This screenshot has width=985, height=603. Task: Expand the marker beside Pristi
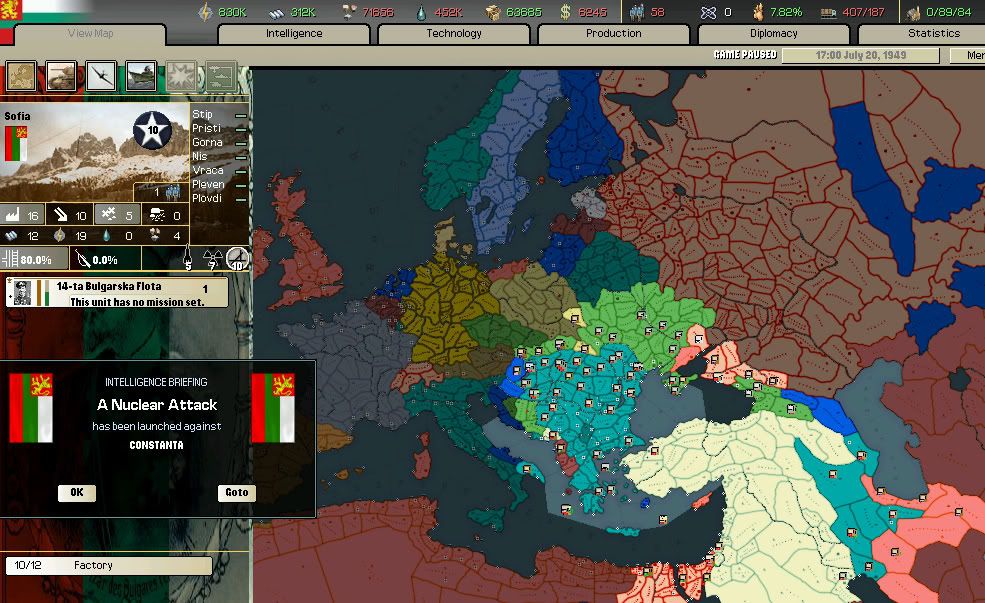coord(238,128)
